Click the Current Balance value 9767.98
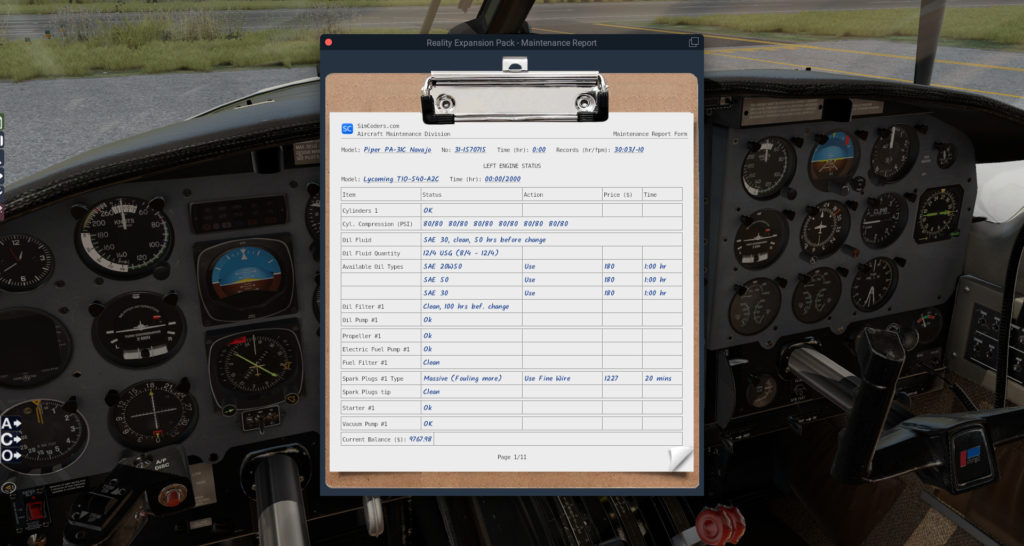1024x546 pixels. tap(421, 439)
